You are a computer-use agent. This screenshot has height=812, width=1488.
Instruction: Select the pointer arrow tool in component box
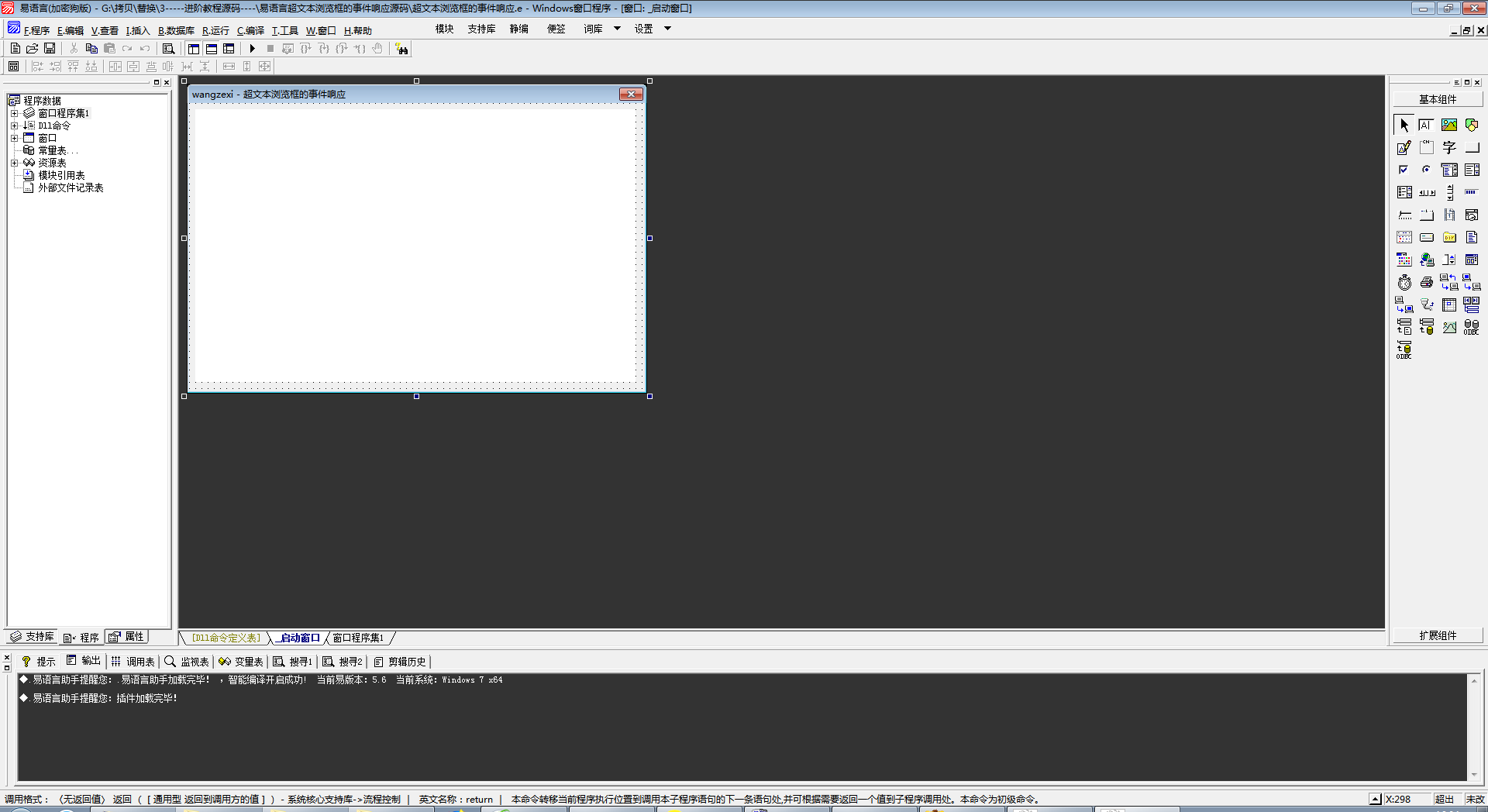1404,125
